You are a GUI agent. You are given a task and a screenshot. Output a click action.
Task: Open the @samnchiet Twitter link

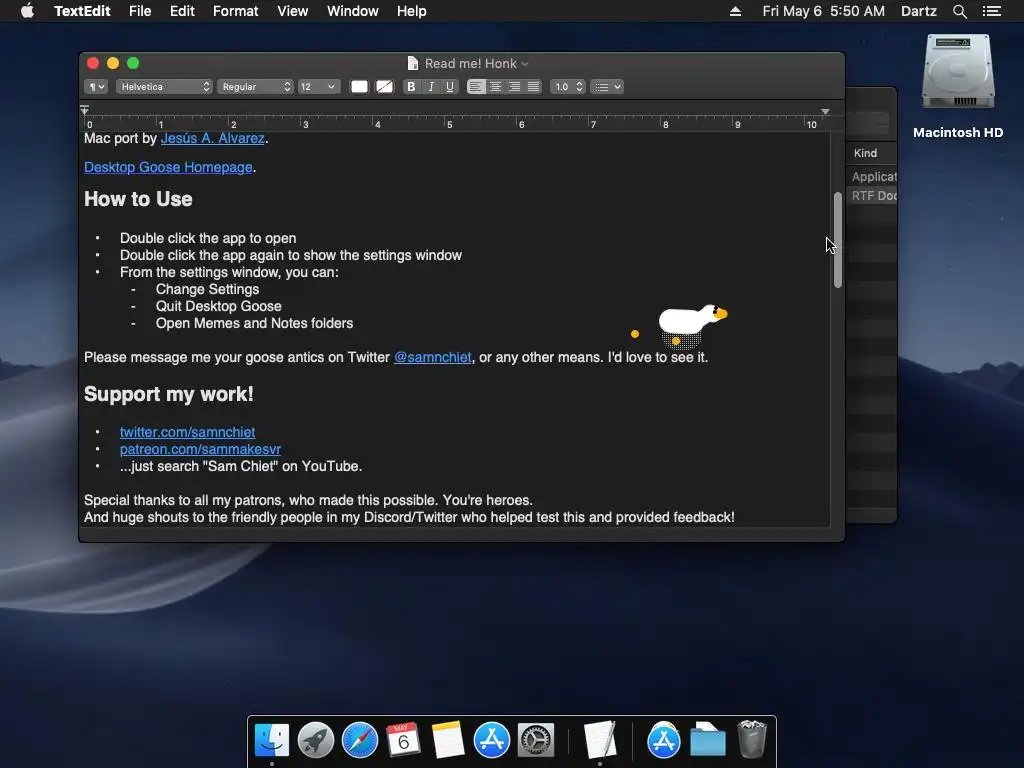pos(432,357)
